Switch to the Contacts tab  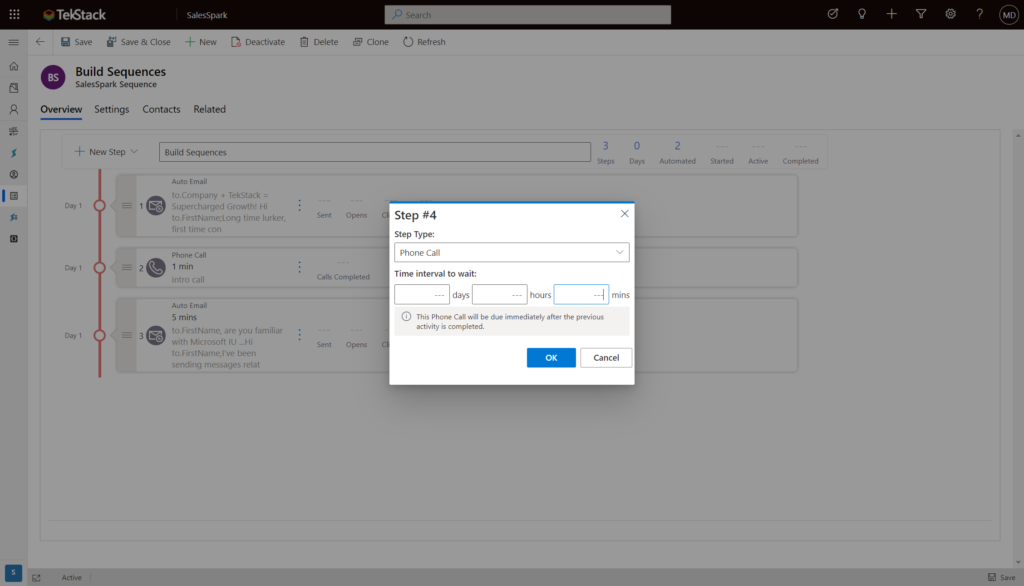(161, 109)
